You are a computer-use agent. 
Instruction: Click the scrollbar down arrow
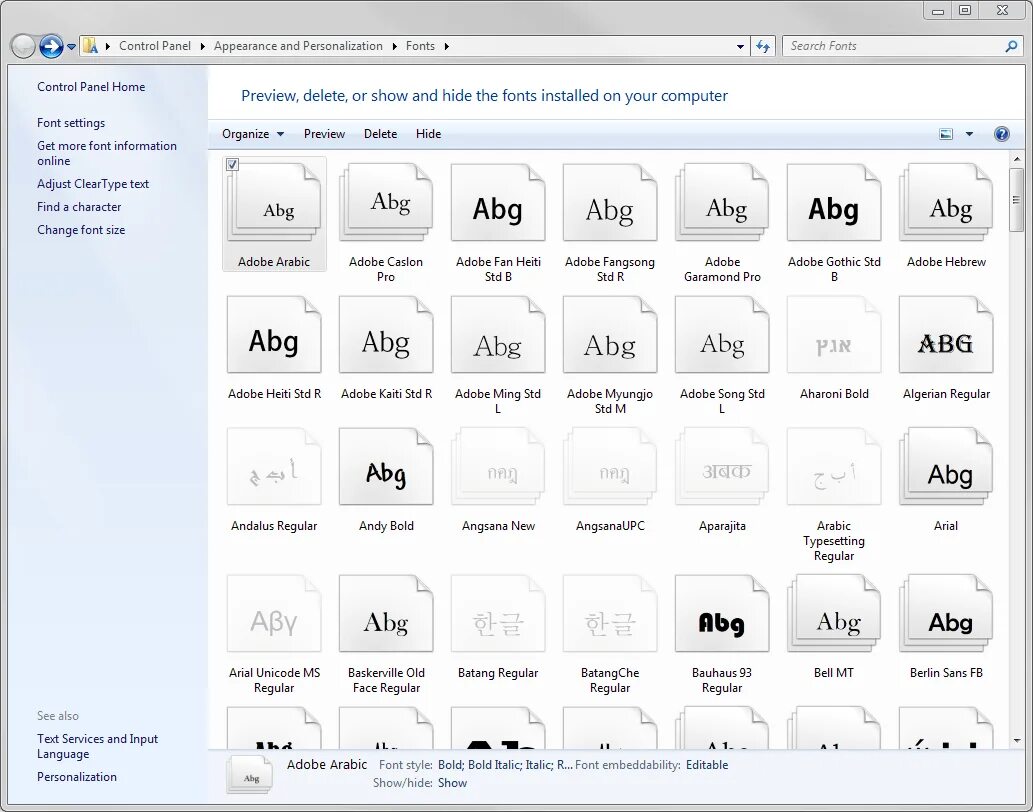[x=1017, y=742]
